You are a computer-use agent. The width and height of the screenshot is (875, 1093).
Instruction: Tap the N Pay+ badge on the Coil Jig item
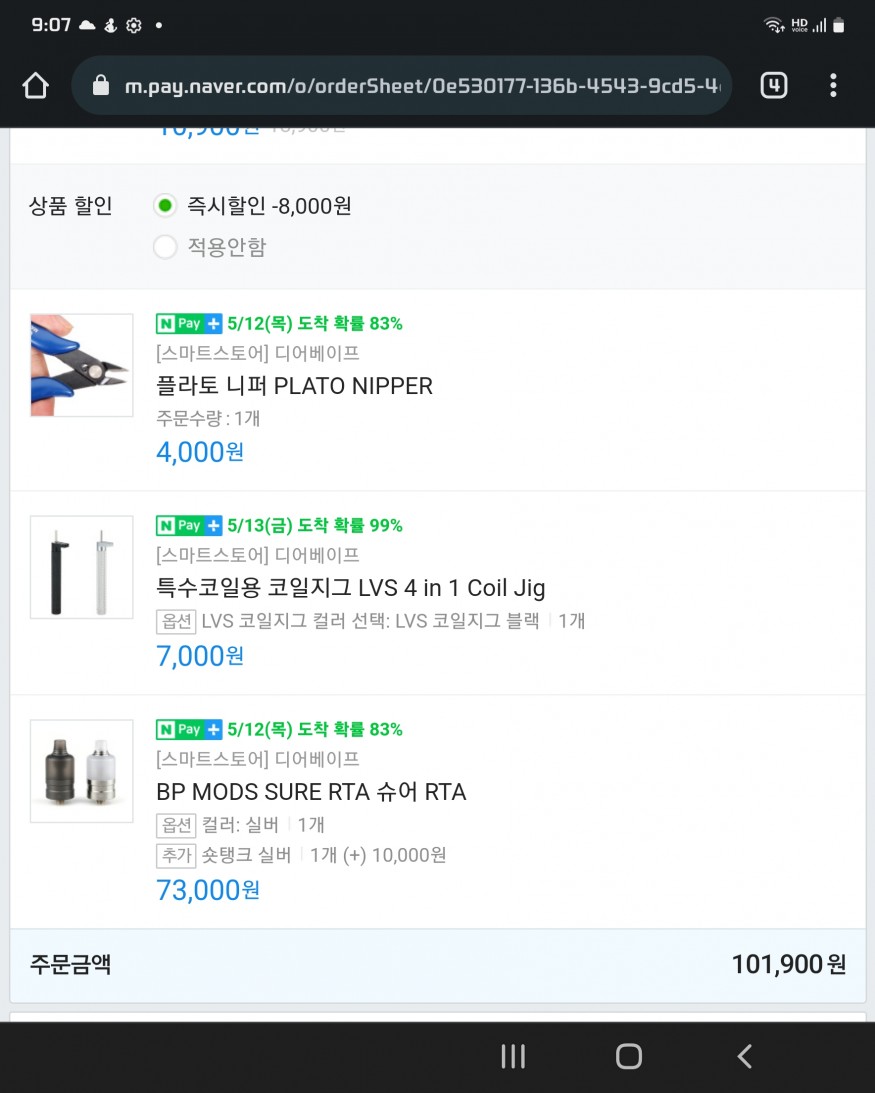click(189, 525)
